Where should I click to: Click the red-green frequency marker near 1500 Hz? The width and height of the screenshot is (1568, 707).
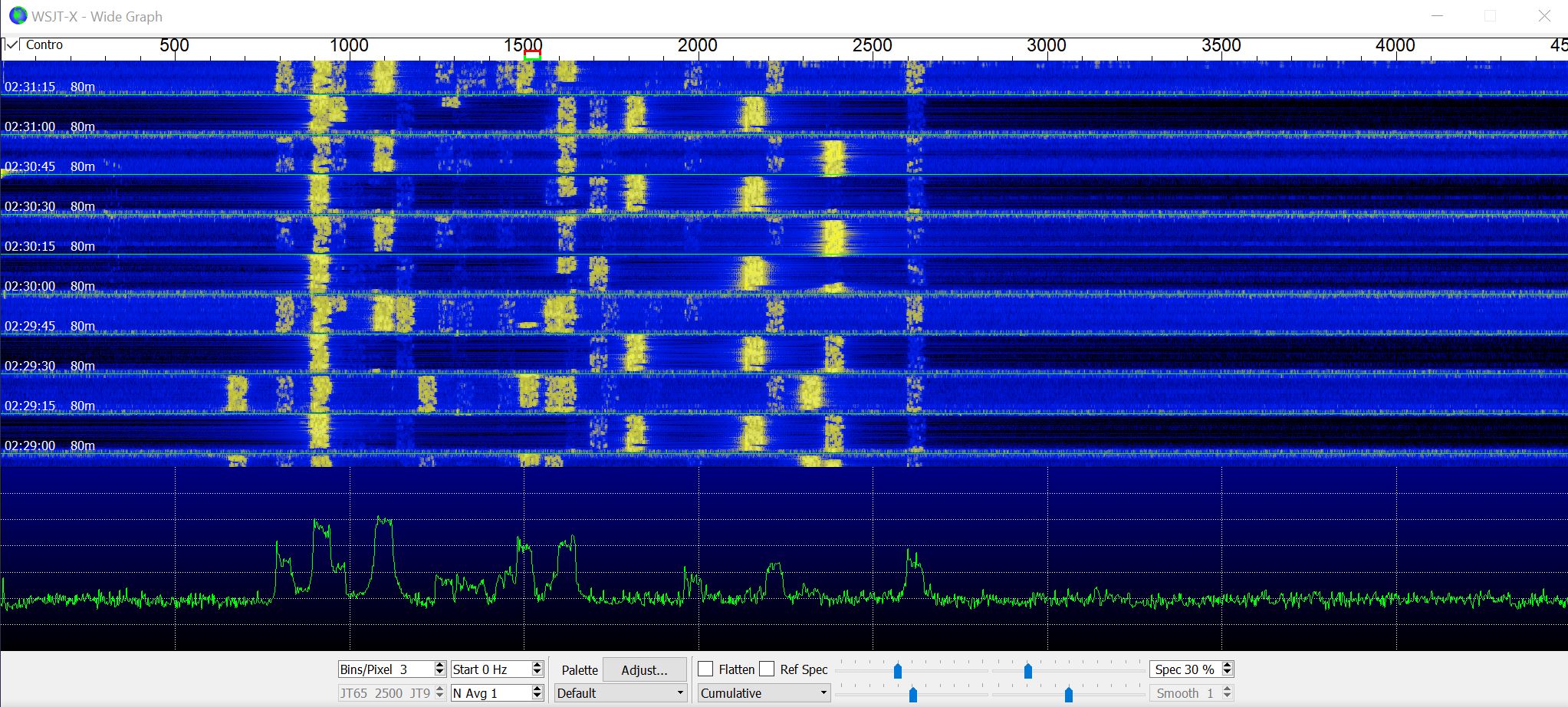[532, 54]
